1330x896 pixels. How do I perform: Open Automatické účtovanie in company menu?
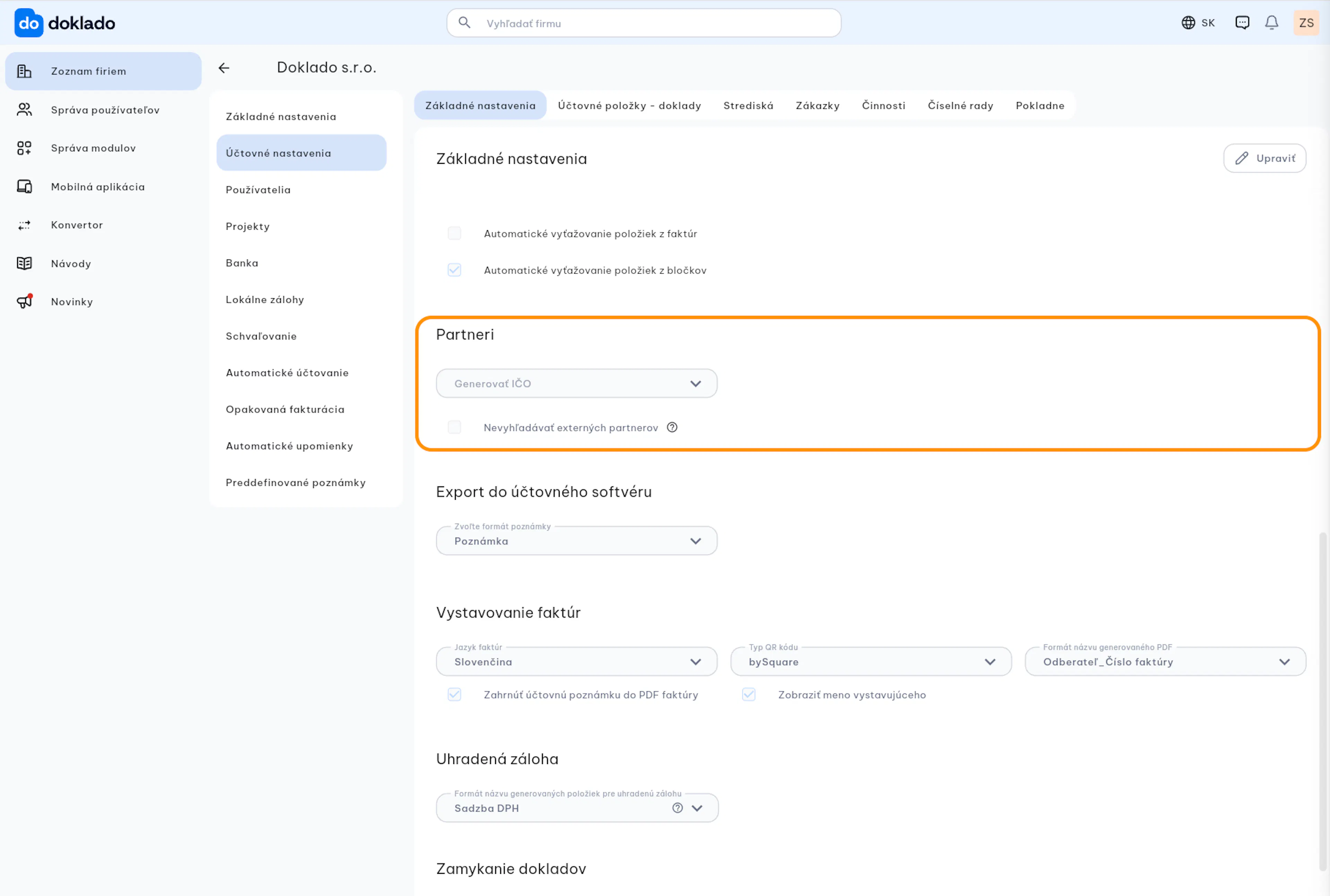point(302,373)
